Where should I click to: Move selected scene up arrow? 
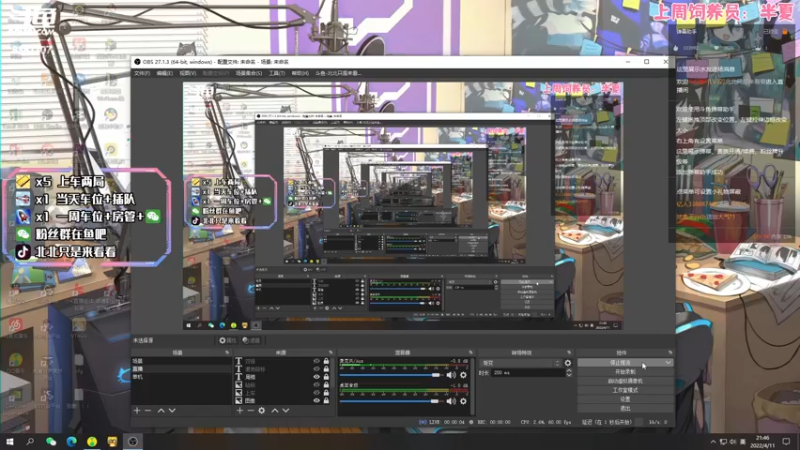[161, 410]
